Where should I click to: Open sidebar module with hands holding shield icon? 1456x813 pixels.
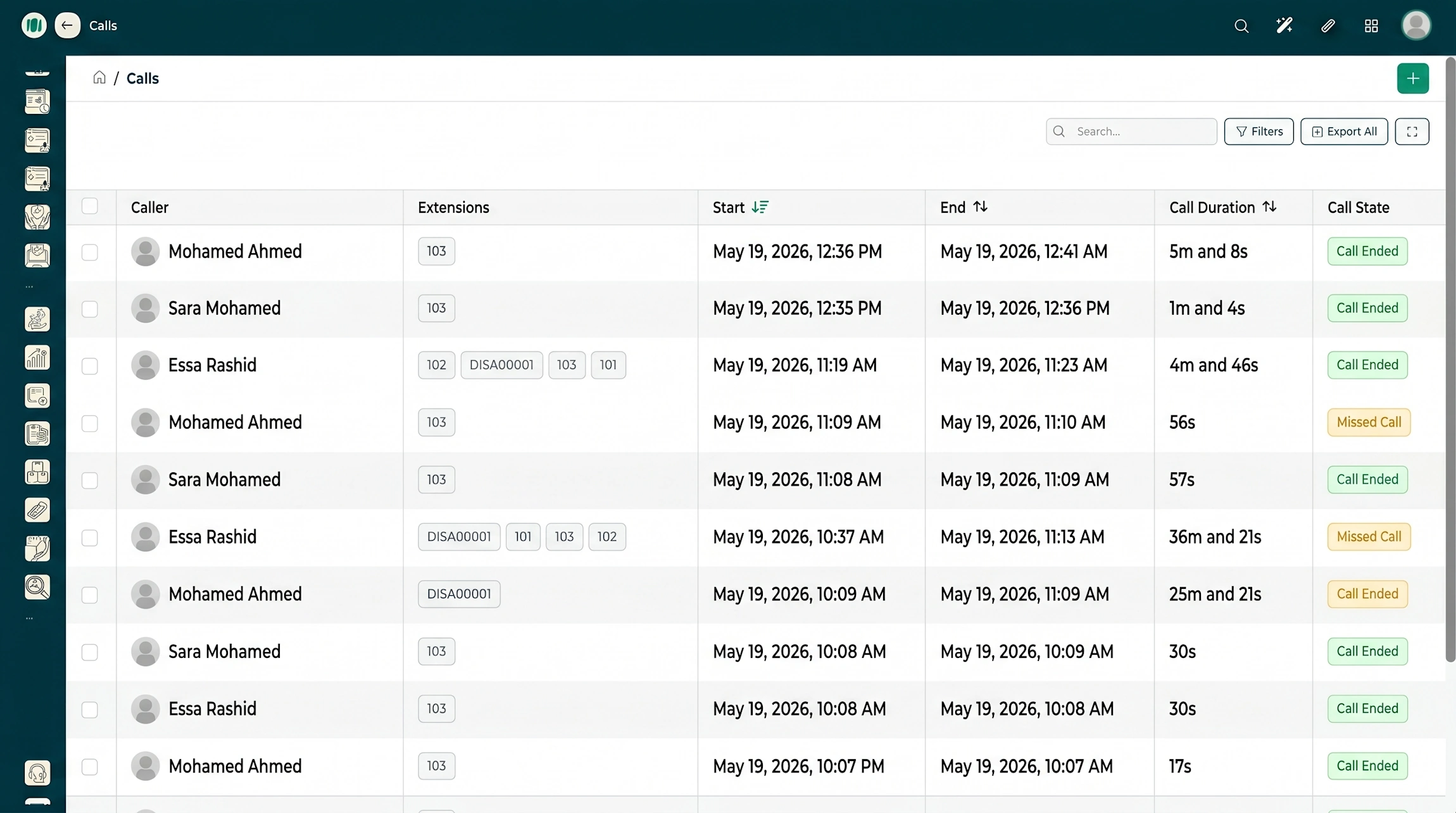(x=37, y=217)
